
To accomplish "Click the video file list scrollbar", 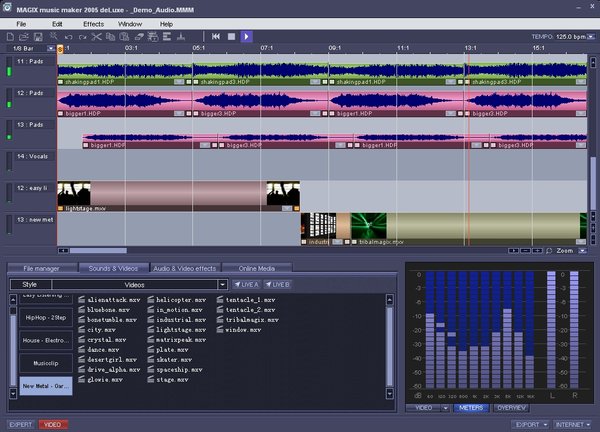I will (390, 346).
